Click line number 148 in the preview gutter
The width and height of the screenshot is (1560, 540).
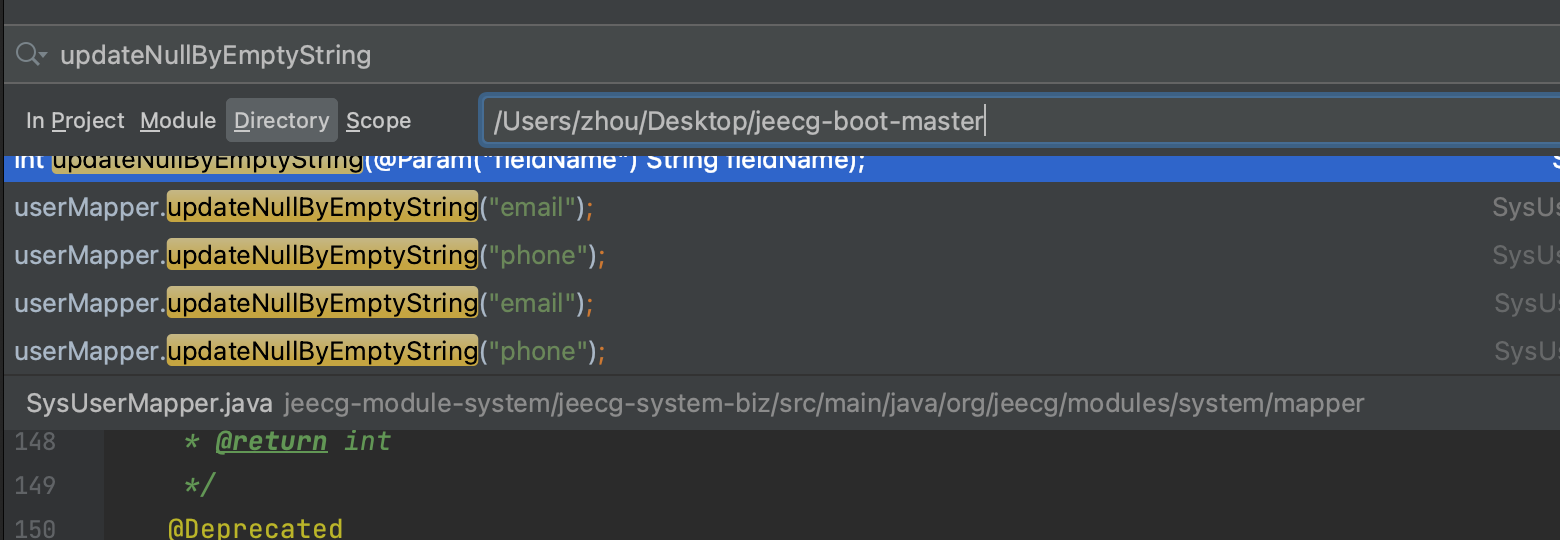pyautogui.click(x=36, y=441)
